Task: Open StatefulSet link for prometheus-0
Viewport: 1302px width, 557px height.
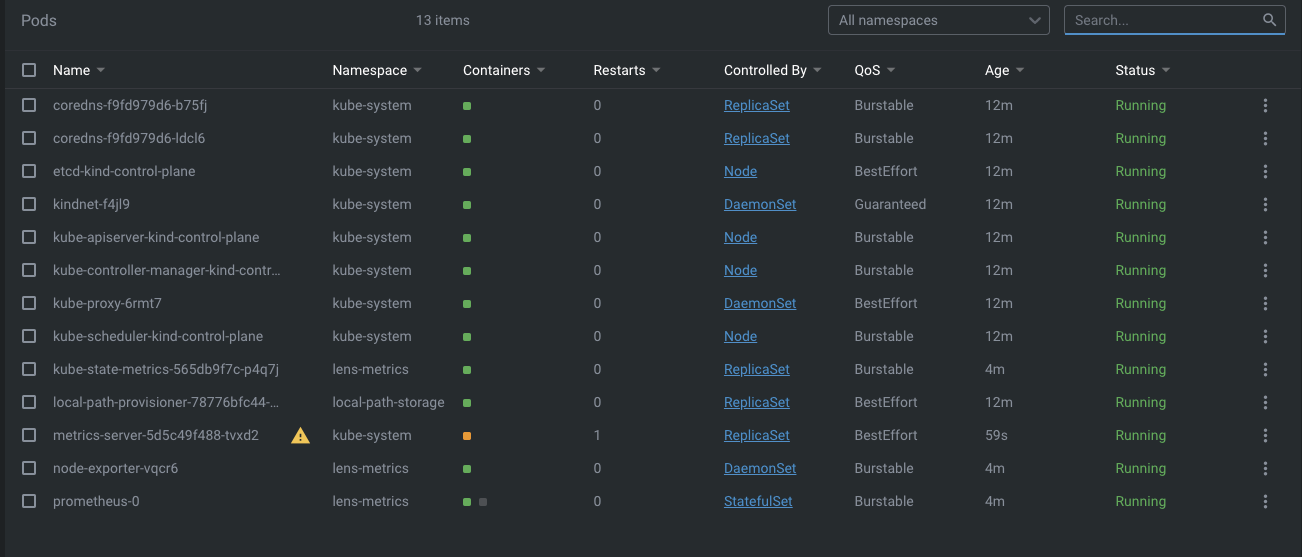Action: (758, 501)
